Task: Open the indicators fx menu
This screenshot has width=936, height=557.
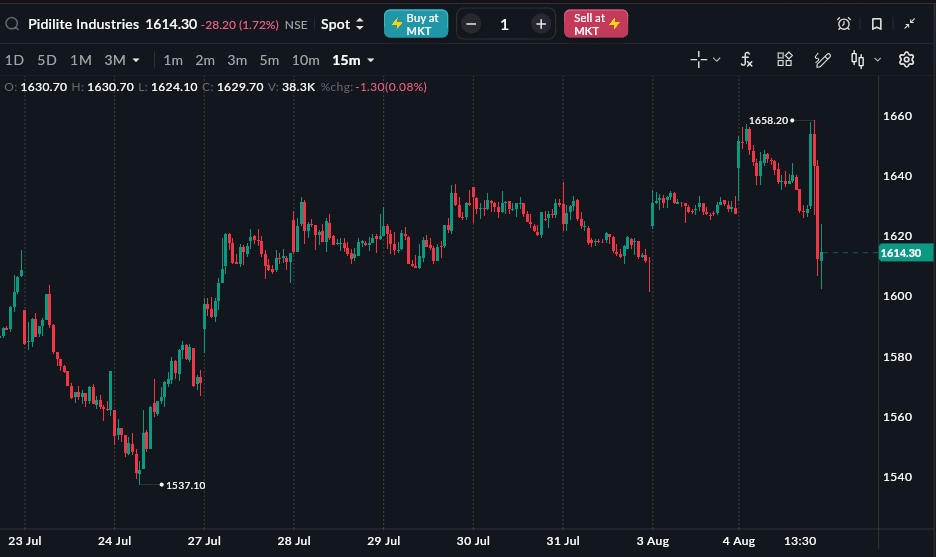Action: (x=746, y=60)
